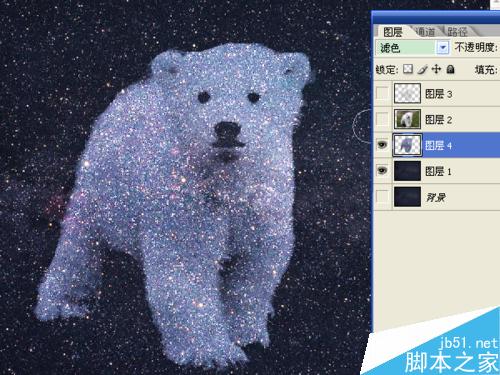Click the lock image pixels brush icon
This screenshot has height=375, width=500.
[422, 69]
